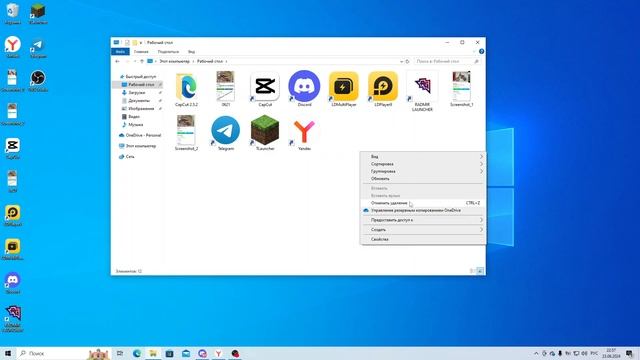Click Этот компьютер in the address breadcrumb

click(x=174, y=61)
